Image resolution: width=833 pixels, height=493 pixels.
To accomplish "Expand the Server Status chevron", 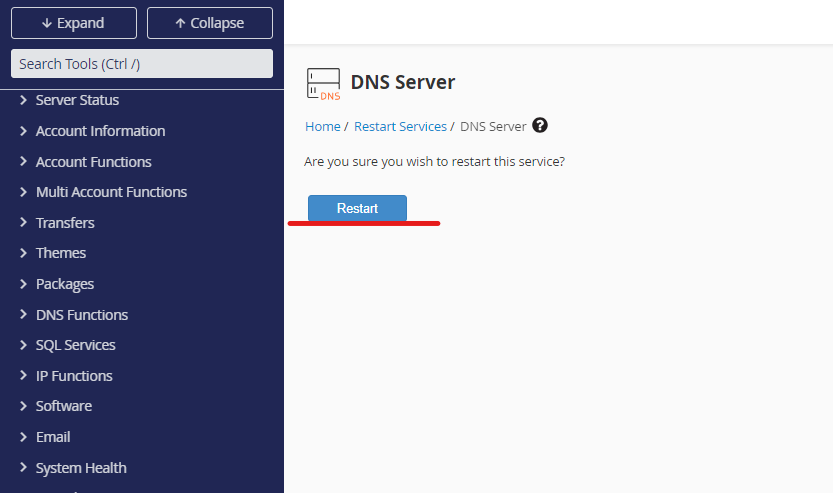I will click(x=23, y=100).
